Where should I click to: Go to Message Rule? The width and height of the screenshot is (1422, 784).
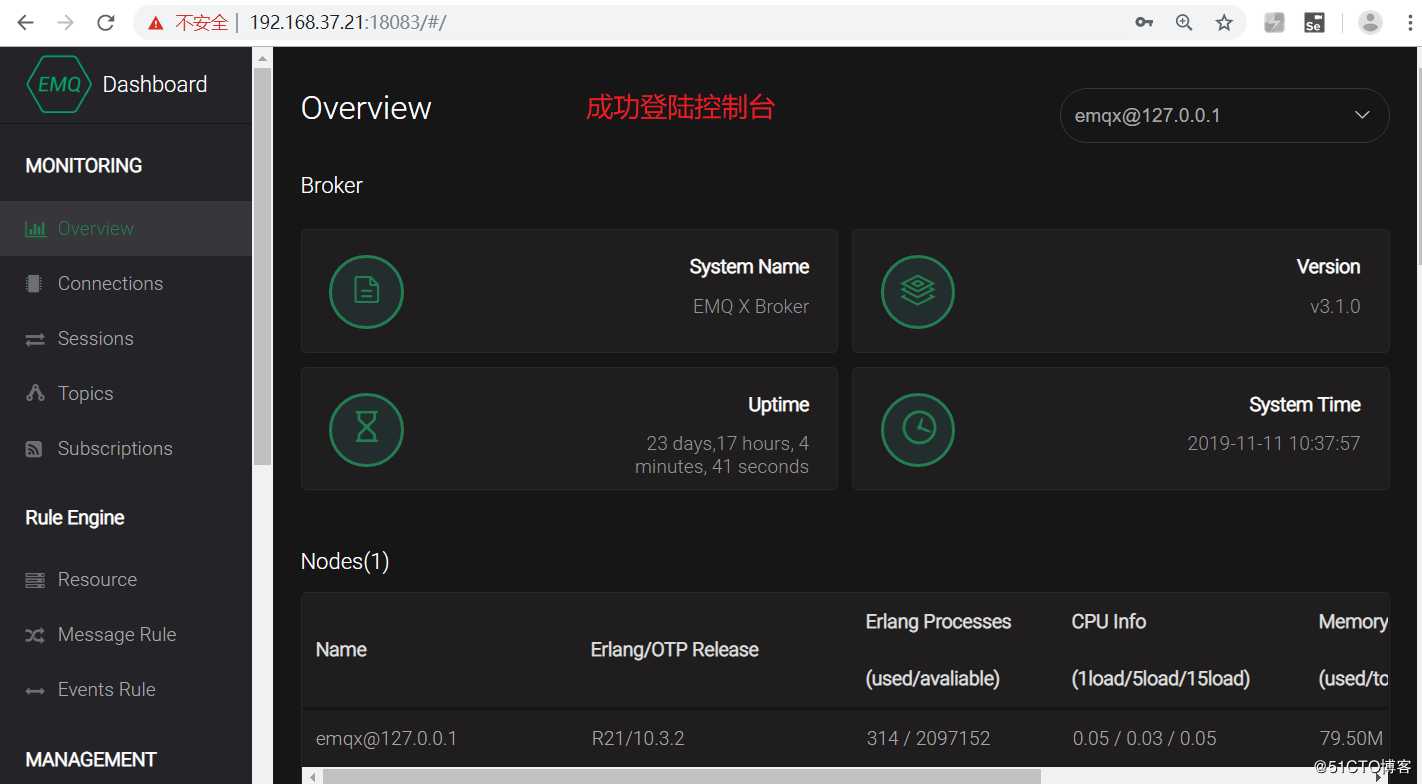[126, 635]
